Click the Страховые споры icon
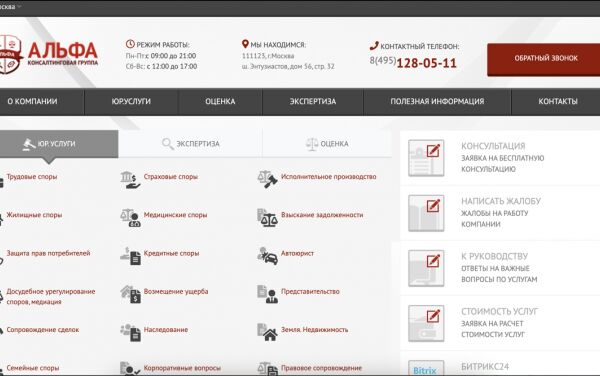This screenshot has width=600, height=376. point(130,180)
